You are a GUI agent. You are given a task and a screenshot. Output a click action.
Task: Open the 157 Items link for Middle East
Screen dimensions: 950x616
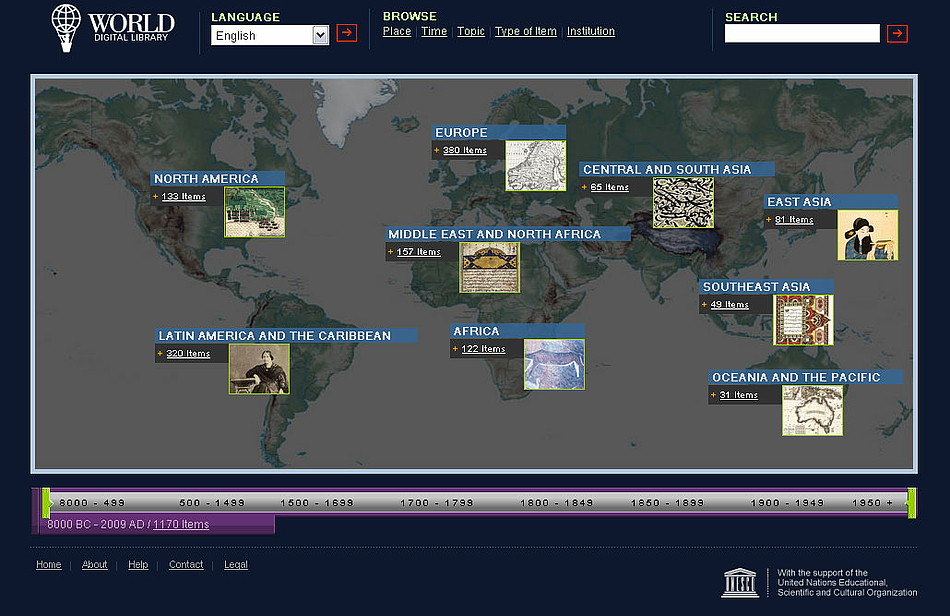click(419, 251)
